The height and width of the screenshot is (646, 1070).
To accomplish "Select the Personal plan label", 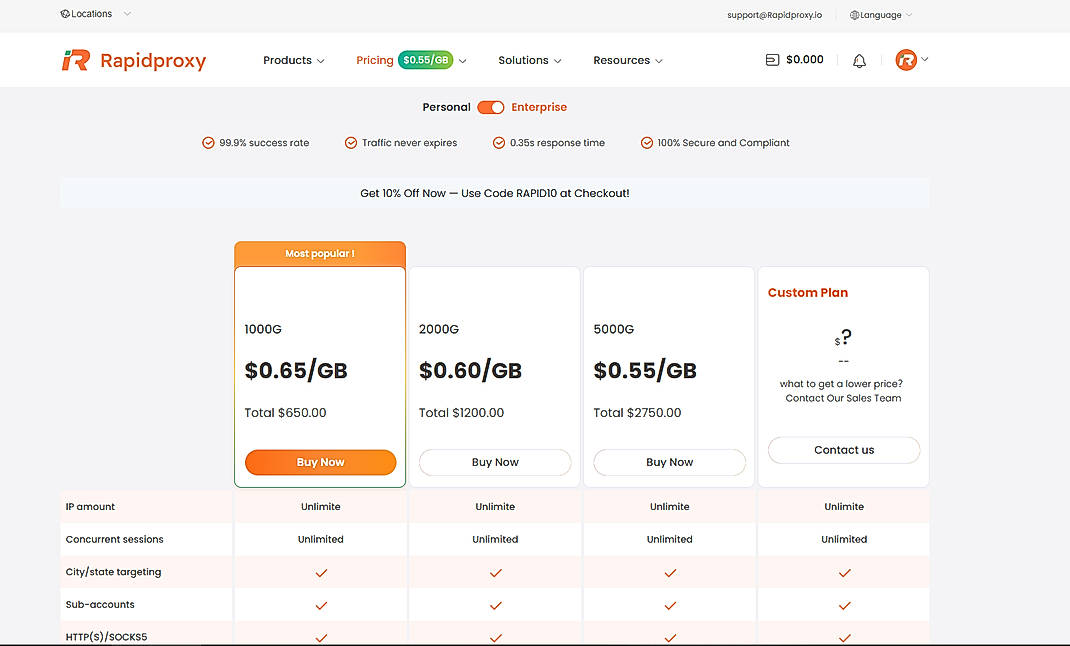I will point(446,107).
